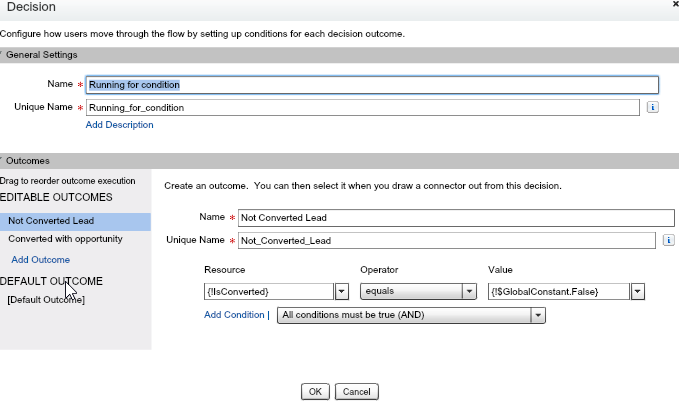Click the Add Outcome link
This screenshot has height=403, width=679.
click(41, 260)
